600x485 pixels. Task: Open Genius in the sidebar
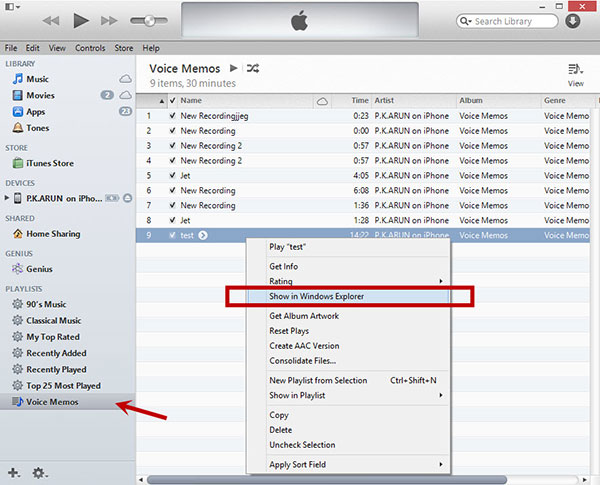[39, 269]
